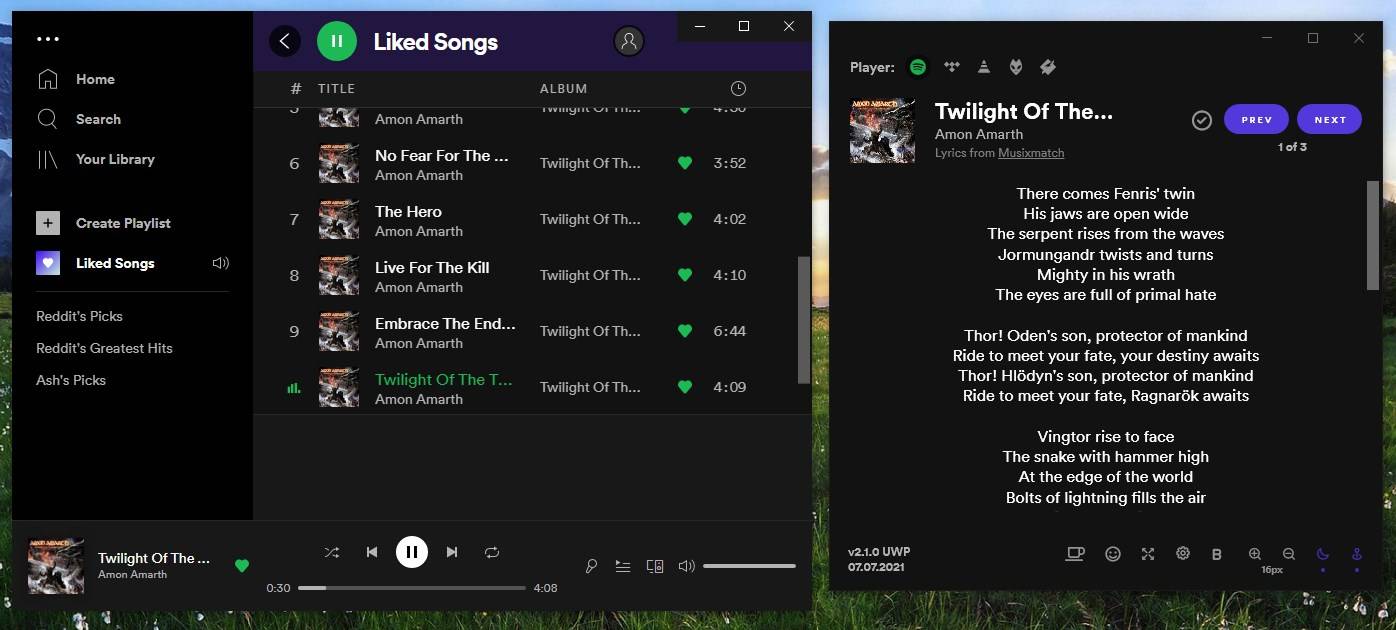Select The Hero song title

408,211
